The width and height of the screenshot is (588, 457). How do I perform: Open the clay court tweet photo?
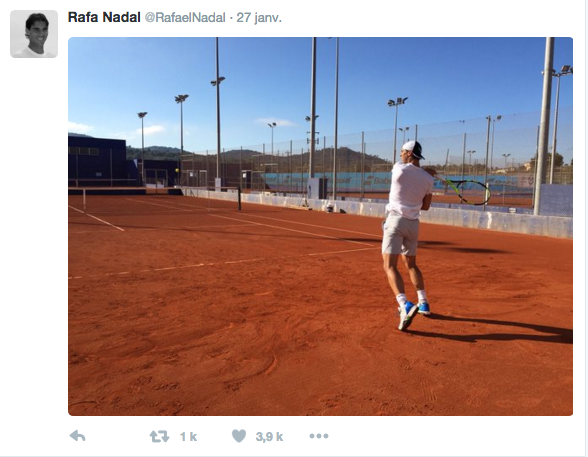tap(320, 226)
